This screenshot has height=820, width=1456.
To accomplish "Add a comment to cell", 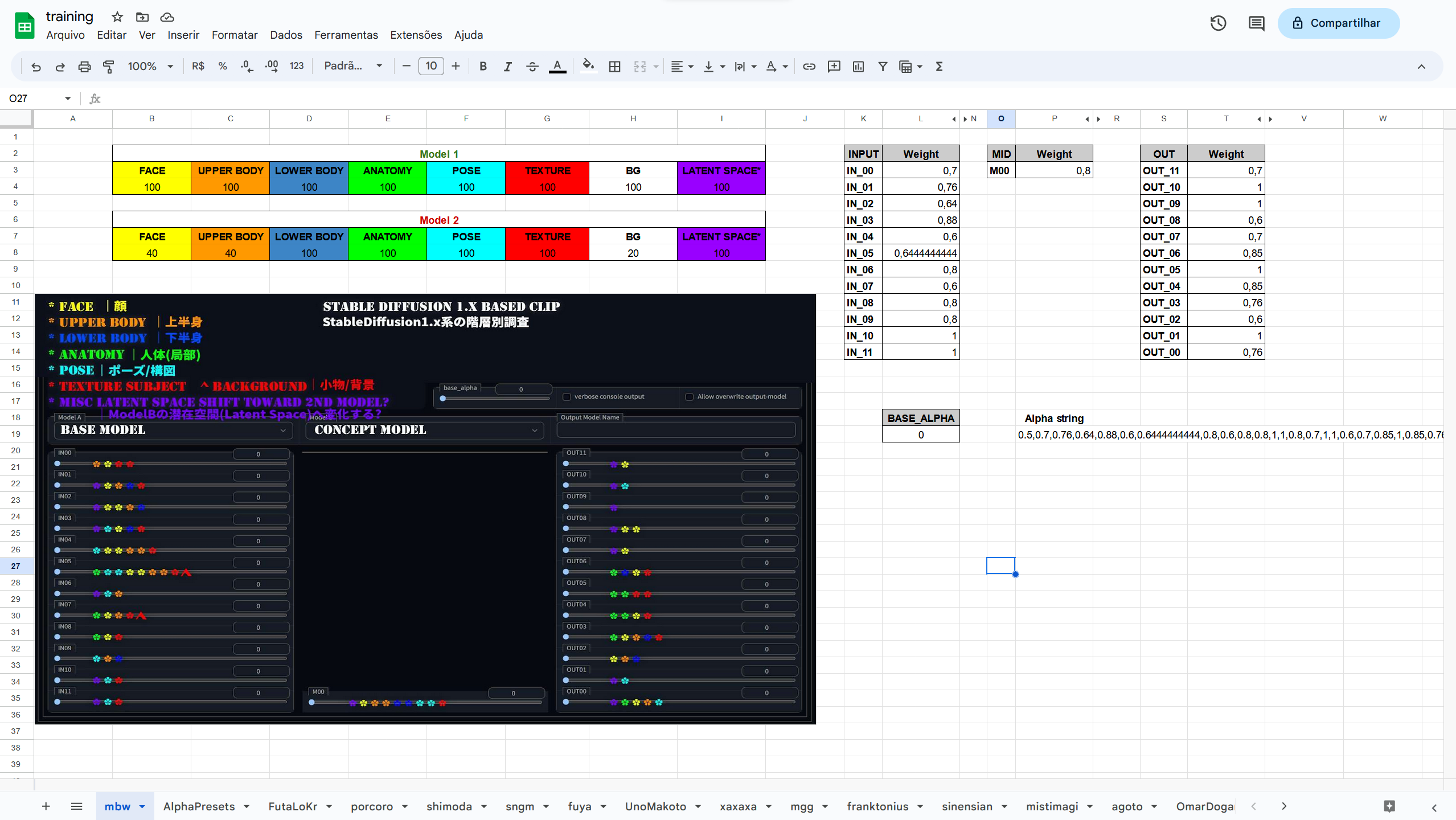I will pyautogui.click(x=834, y=67).
